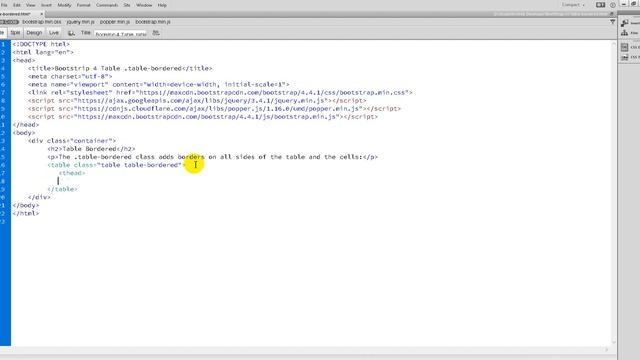Filter related files using funnel icon
This screenshot has width=640, height=360.
[x=613, y=22]
